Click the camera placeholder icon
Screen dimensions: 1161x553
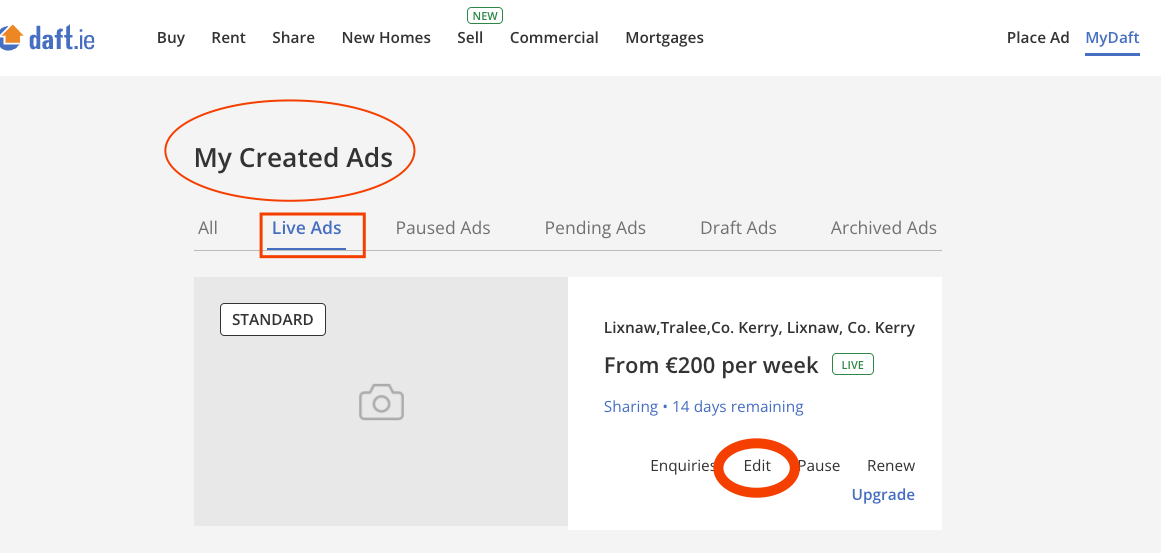(381, 402)
